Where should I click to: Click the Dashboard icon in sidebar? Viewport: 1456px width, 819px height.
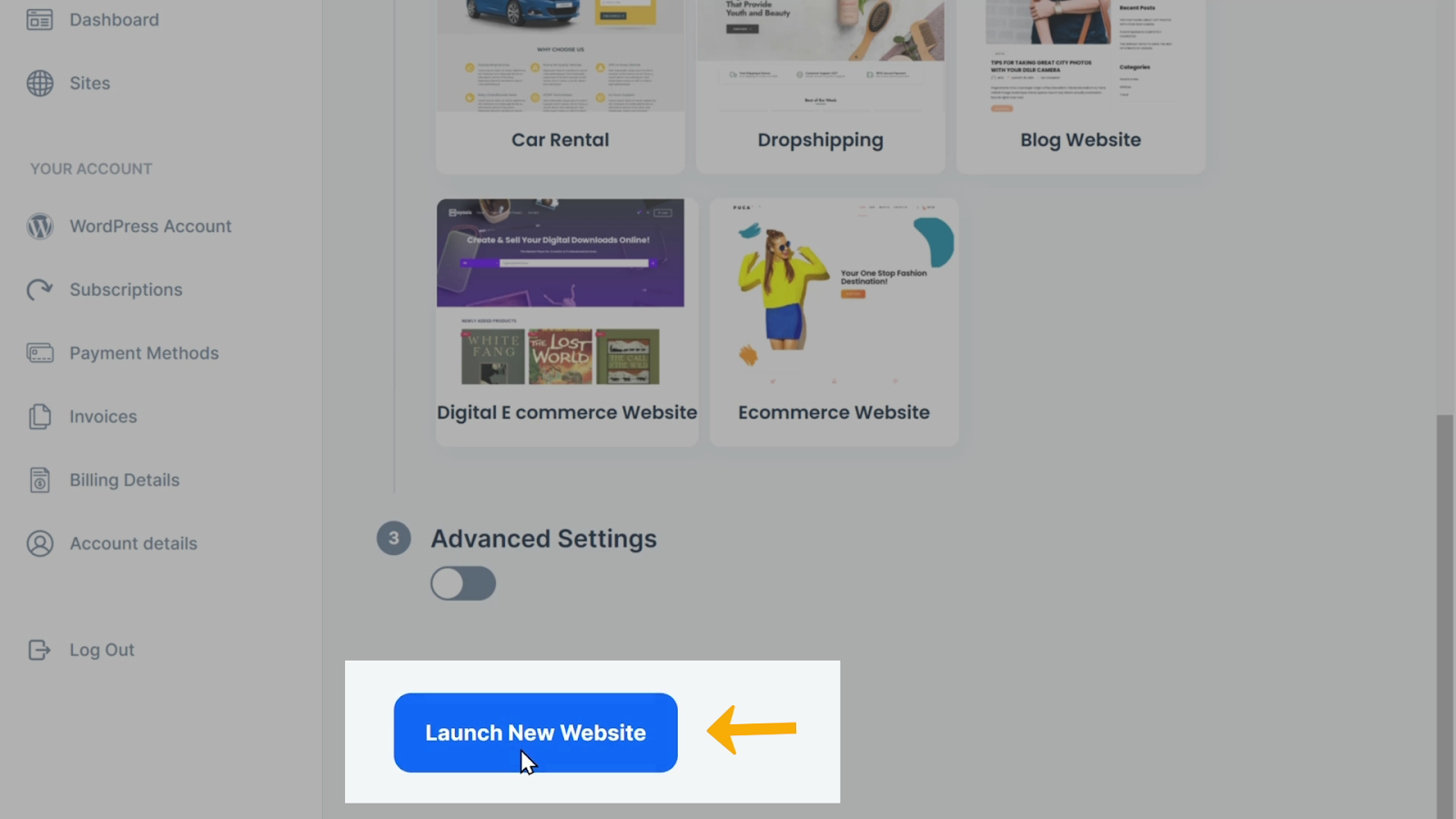[39, 19]
